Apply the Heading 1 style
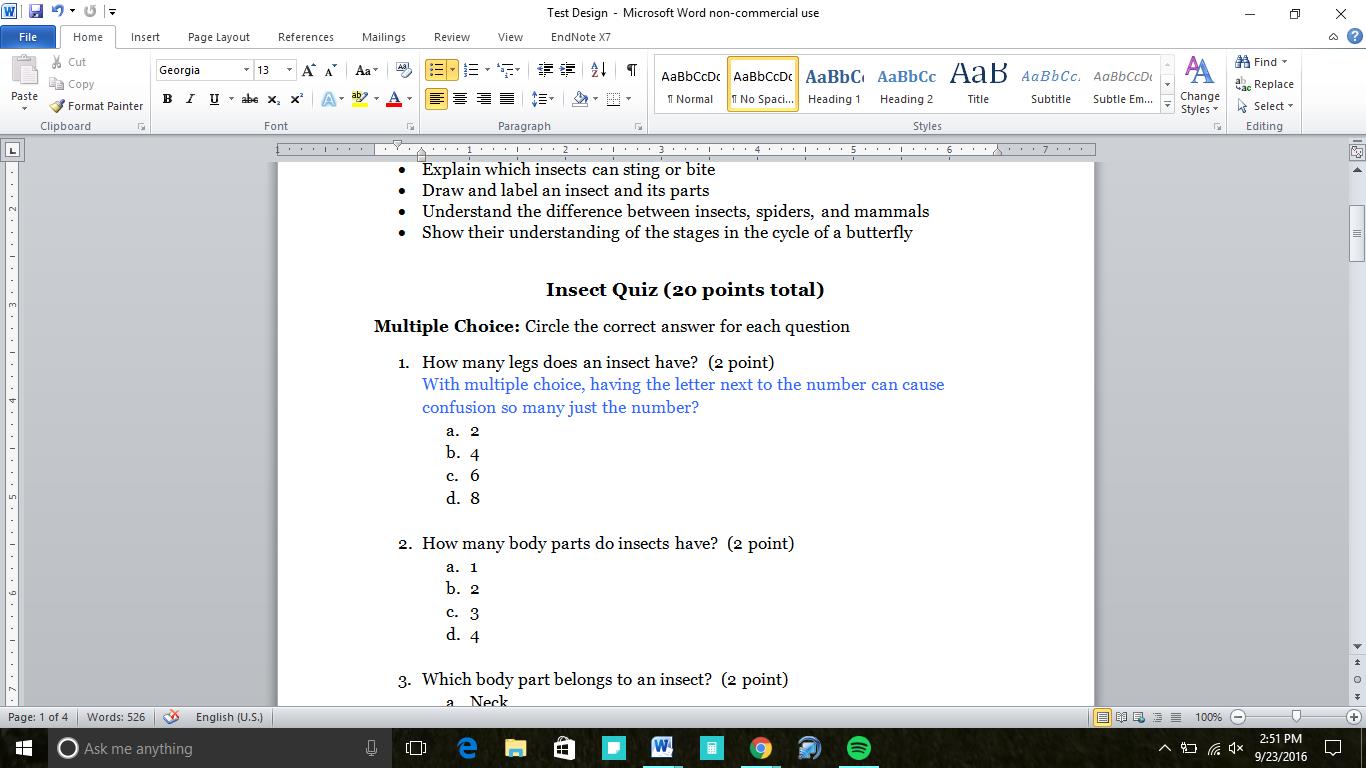This screenshot has width=1366, height=768. pos(834,84)
